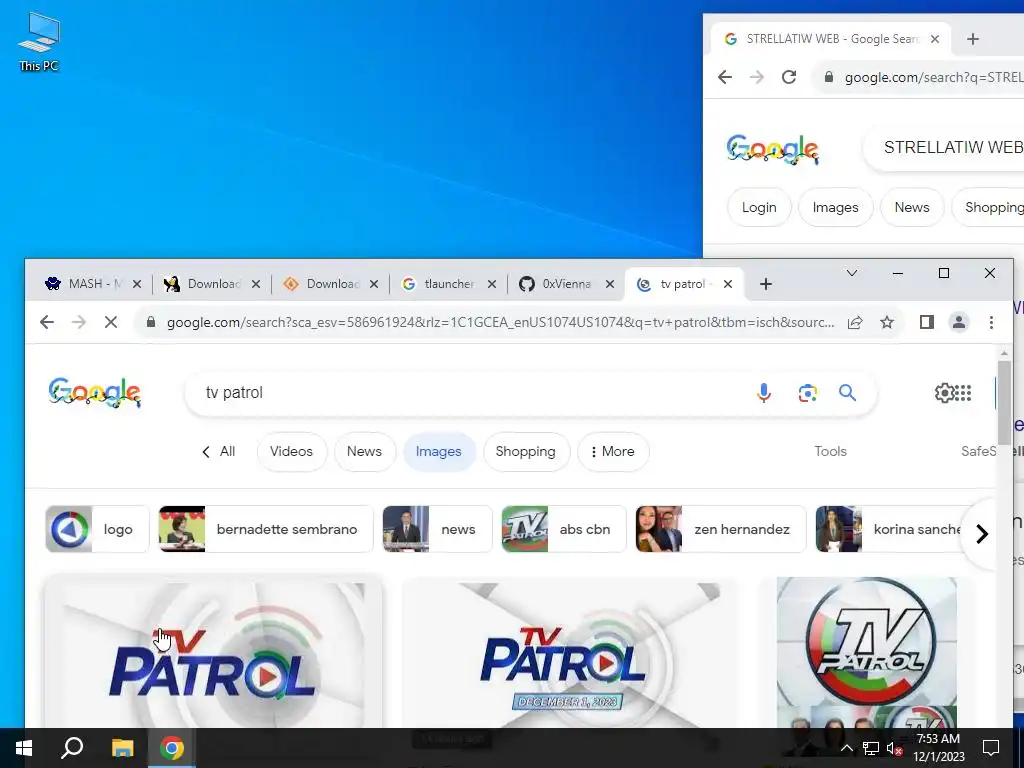The width and height of the screenshot is (1024, 768).
Task: Open Chrome three-dot menu
Action: click(x=991, y=322)
